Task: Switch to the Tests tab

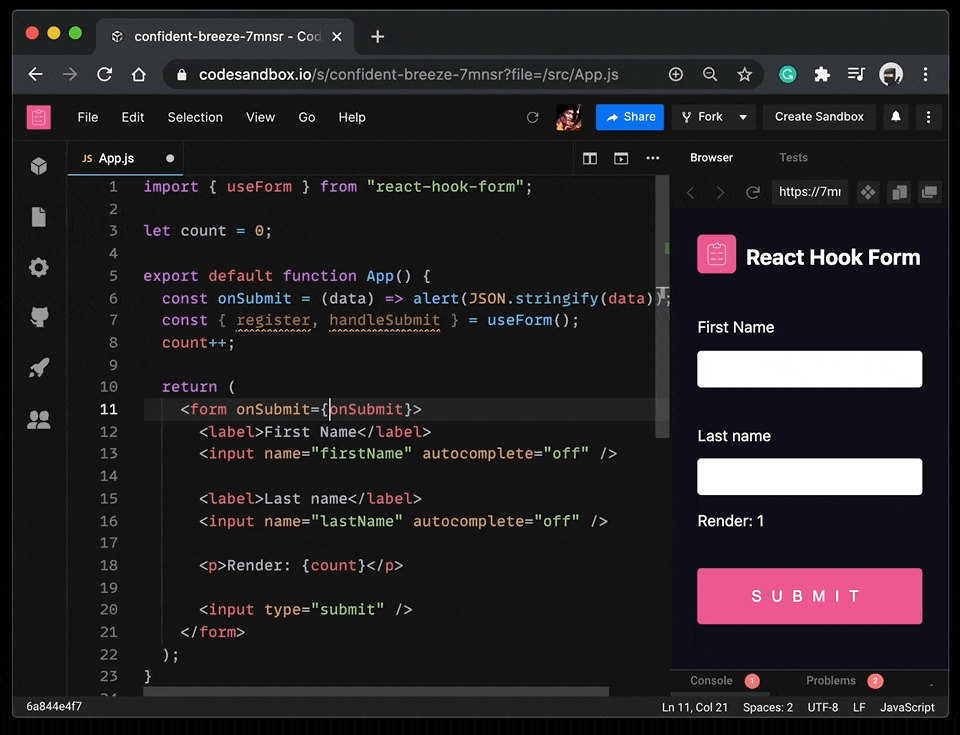Action: coord(793,158)
